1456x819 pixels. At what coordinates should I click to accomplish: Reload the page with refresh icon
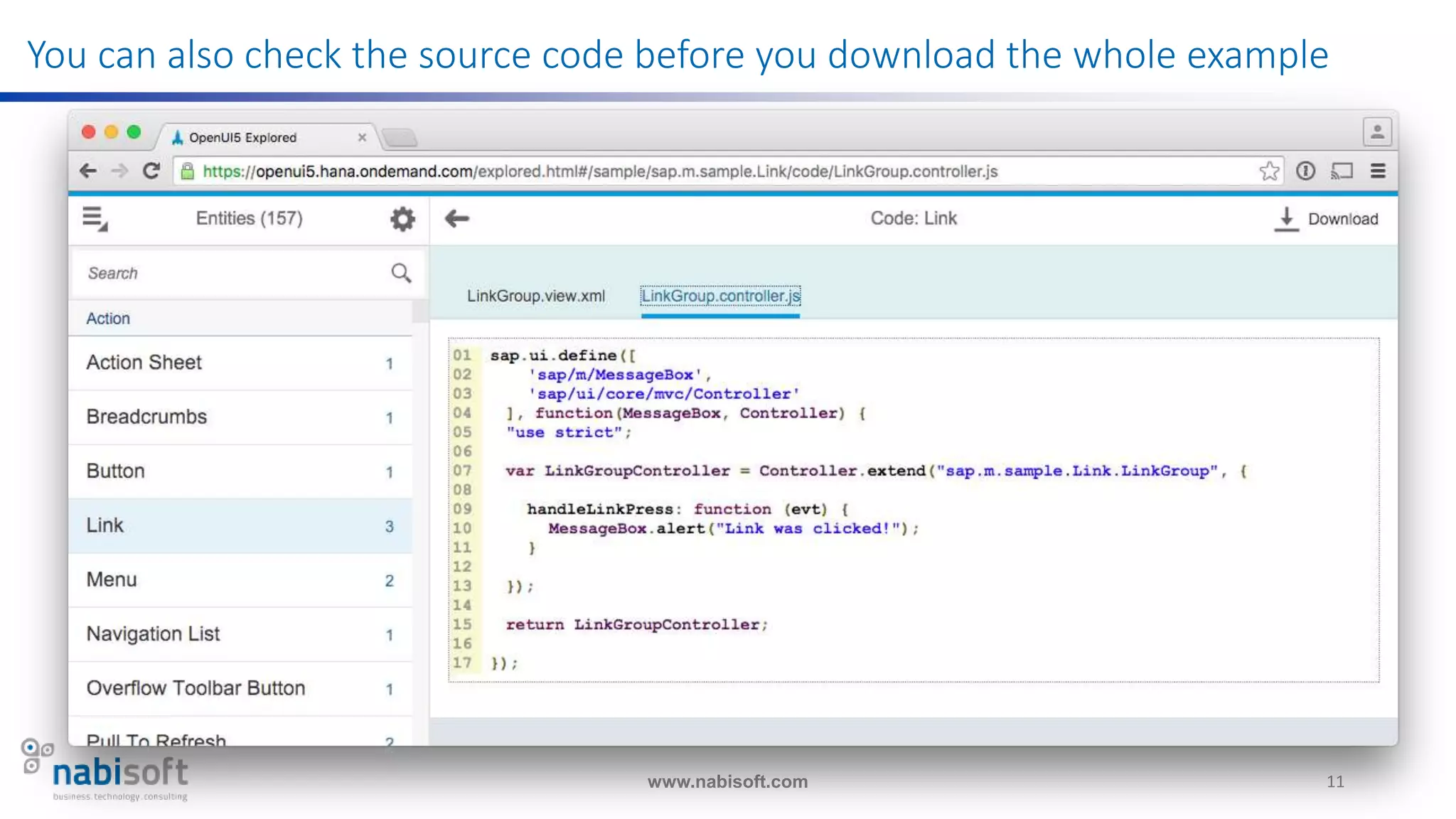click(x=151, y=171)
